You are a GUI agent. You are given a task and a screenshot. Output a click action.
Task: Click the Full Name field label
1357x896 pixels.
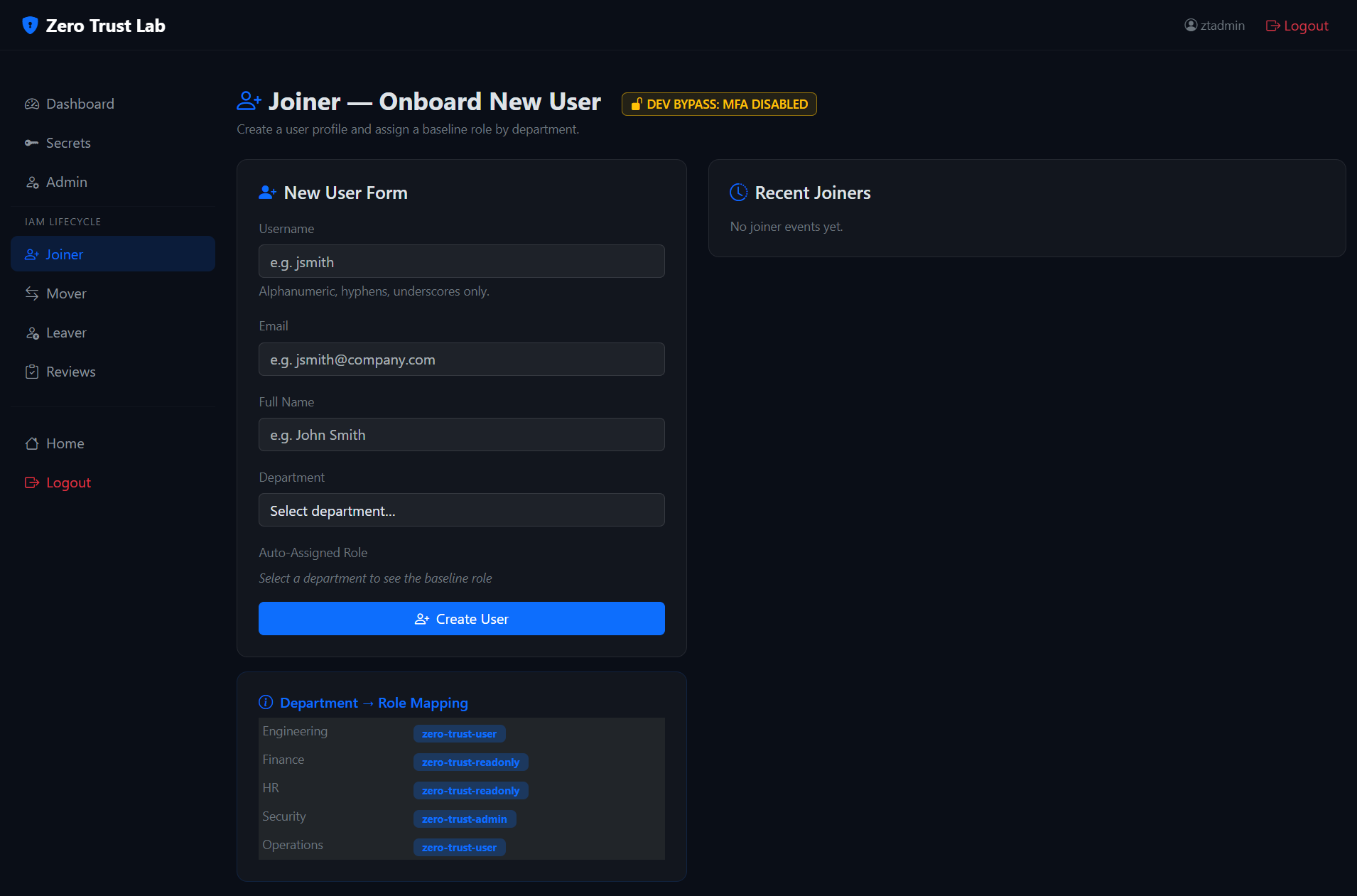[x=286, y=402]
